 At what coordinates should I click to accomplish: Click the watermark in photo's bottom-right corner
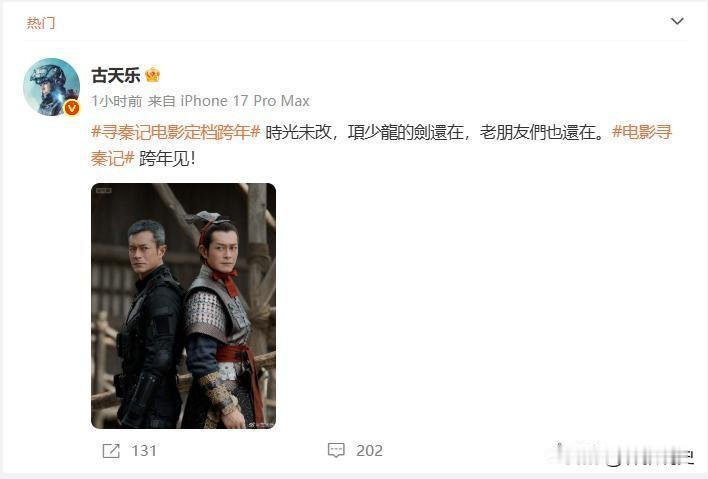click(261, 424)
